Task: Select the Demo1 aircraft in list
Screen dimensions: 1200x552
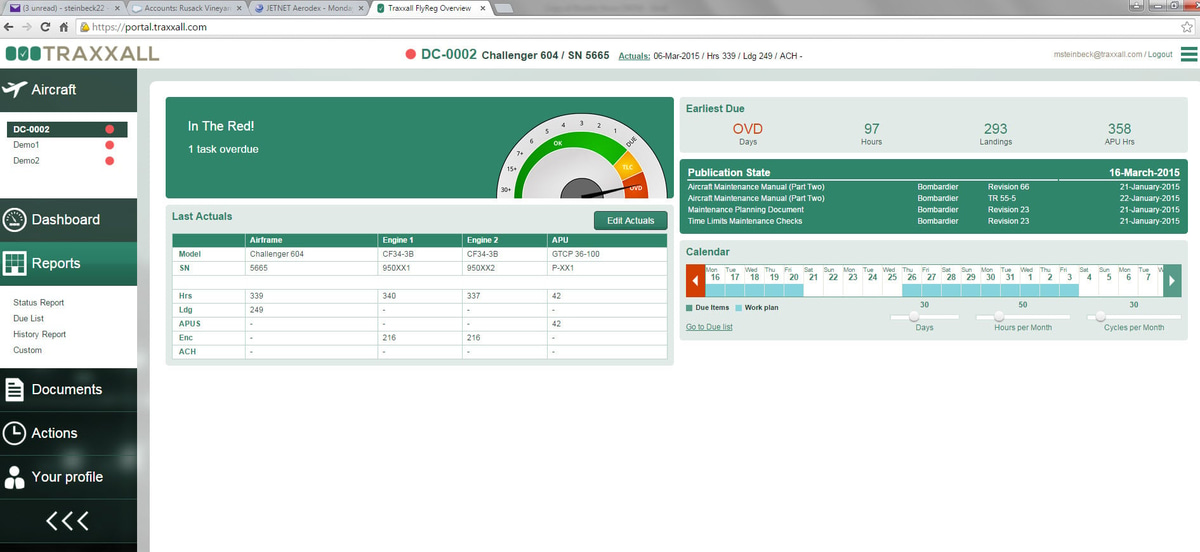Action: tap(26, 145)
